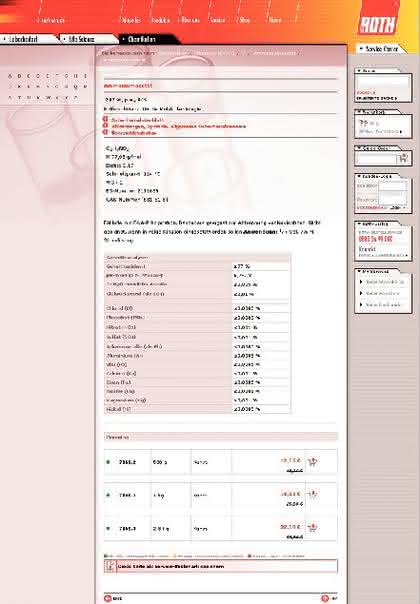The image size is (420, 604).
Task: Open the Shop menu in the top navigation
Action: (244, 20)
